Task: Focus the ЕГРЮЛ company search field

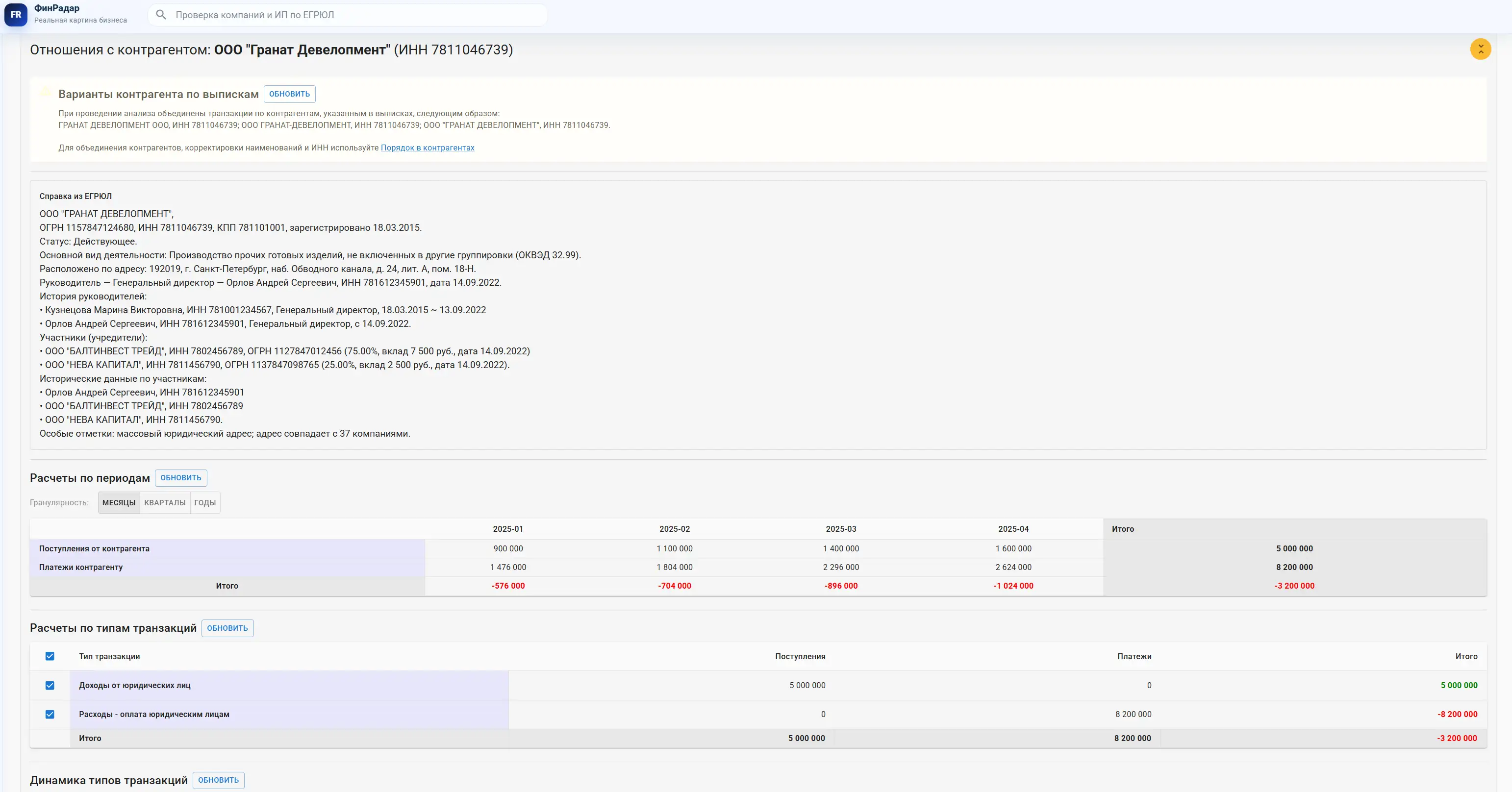Action: (348, 15)
